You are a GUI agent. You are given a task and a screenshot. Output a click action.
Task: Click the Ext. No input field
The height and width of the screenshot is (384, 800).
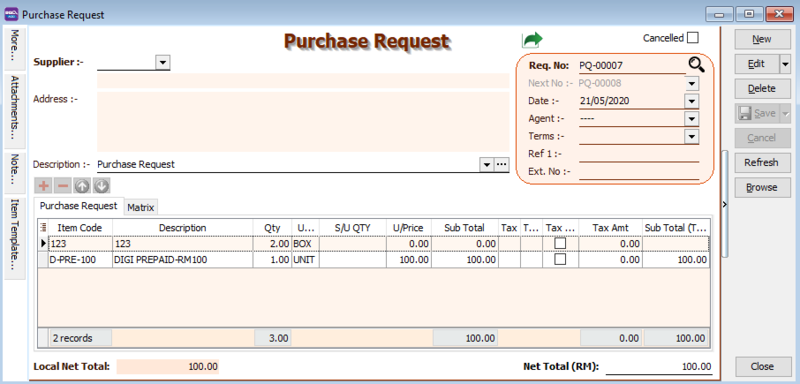tap(639, 172)
